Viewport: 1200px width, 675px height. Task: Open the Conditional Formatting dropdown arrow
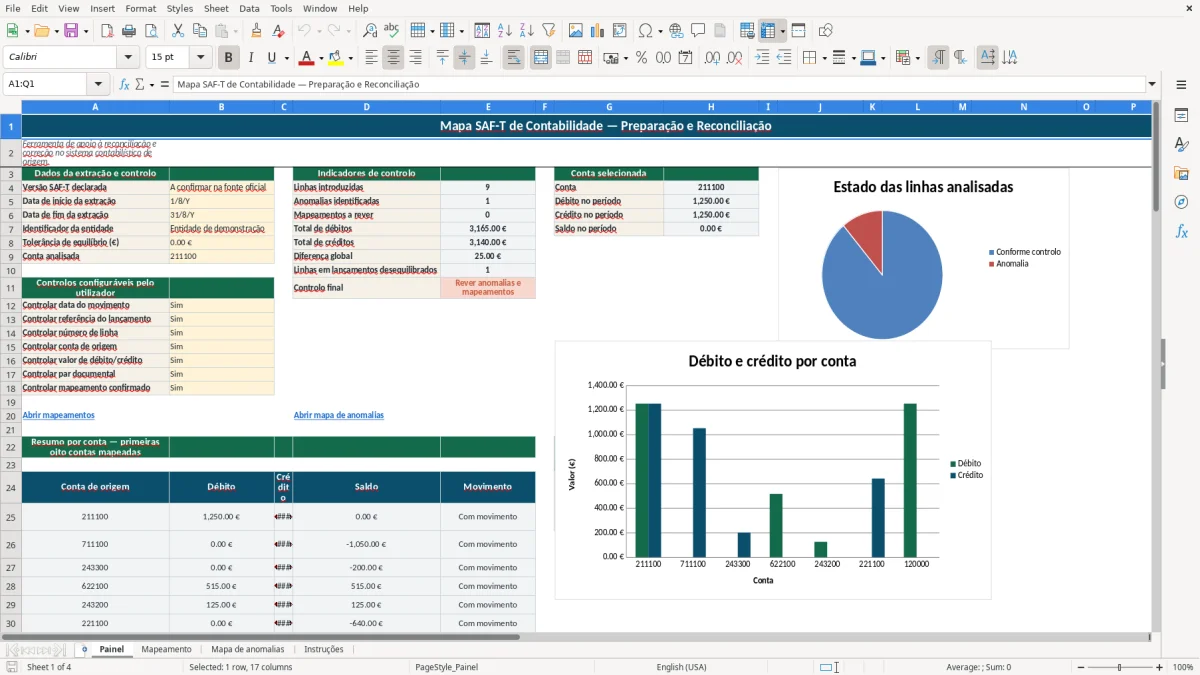point(917,58)
